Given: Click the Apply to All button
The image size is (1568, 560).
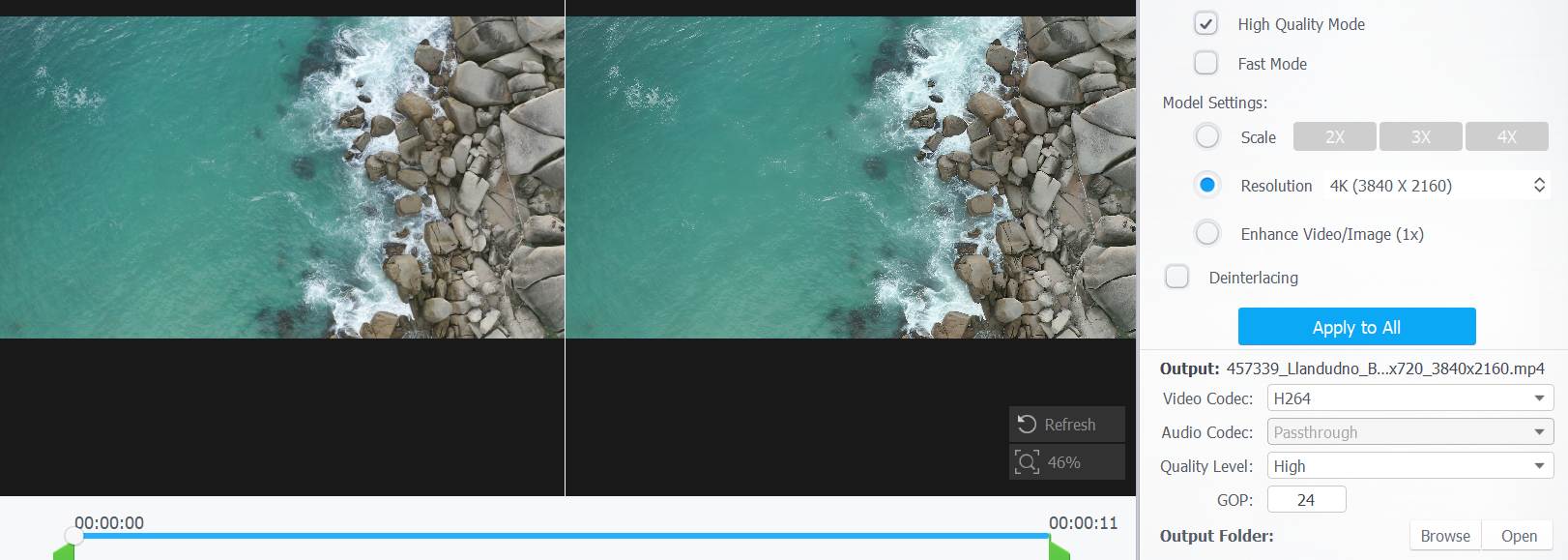Looking at the screenshot, I should click(1356, 327).
